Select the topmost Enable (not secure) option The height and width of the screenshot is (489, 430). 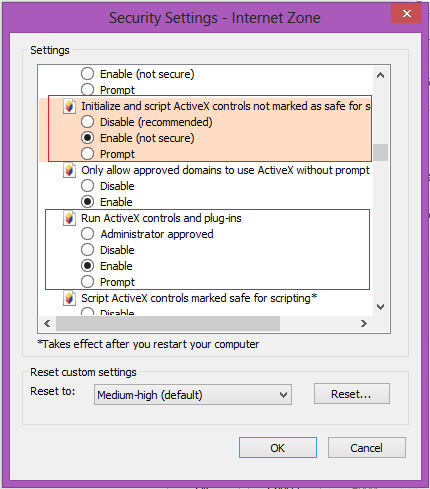tap(87, 74)
